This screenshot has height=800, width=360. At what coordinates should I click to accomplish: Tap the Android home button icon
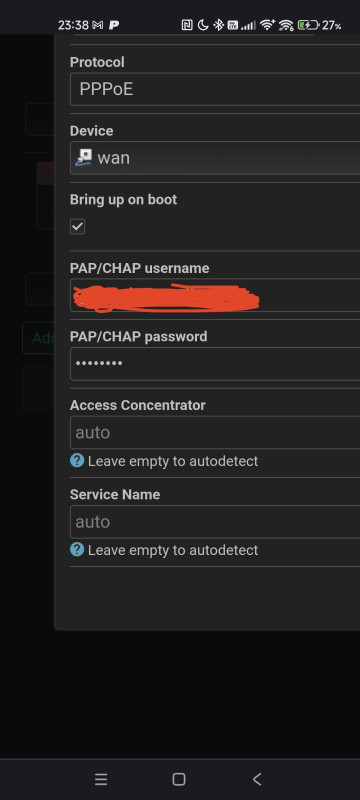pyautogui.click(x=179, y=779)
